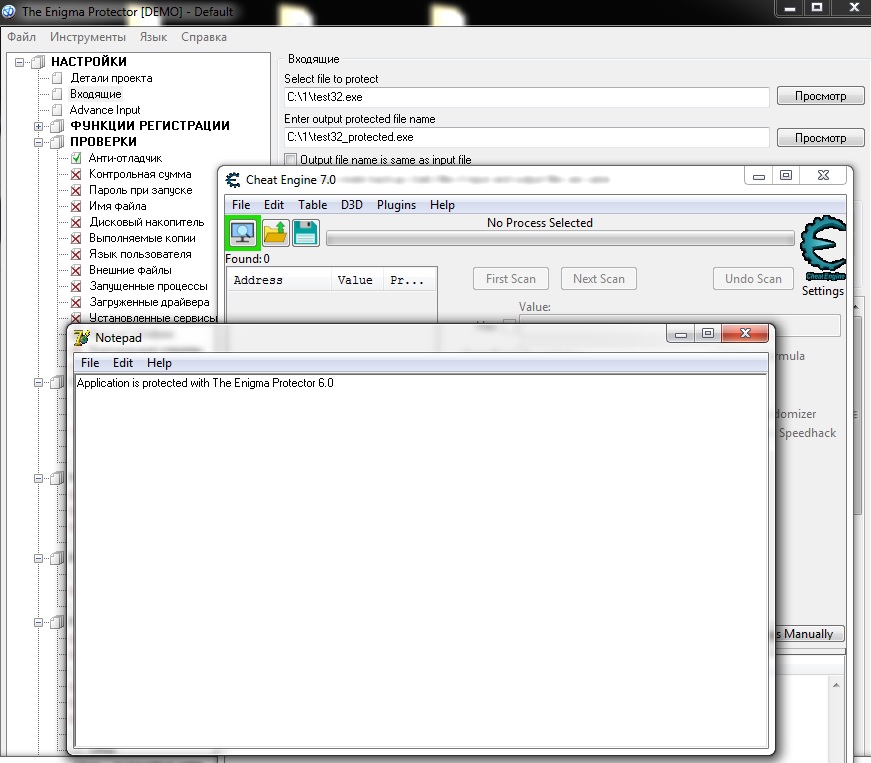Open Notepad Help menu
This screenshot has height=763, width=871.
[159, 363]
